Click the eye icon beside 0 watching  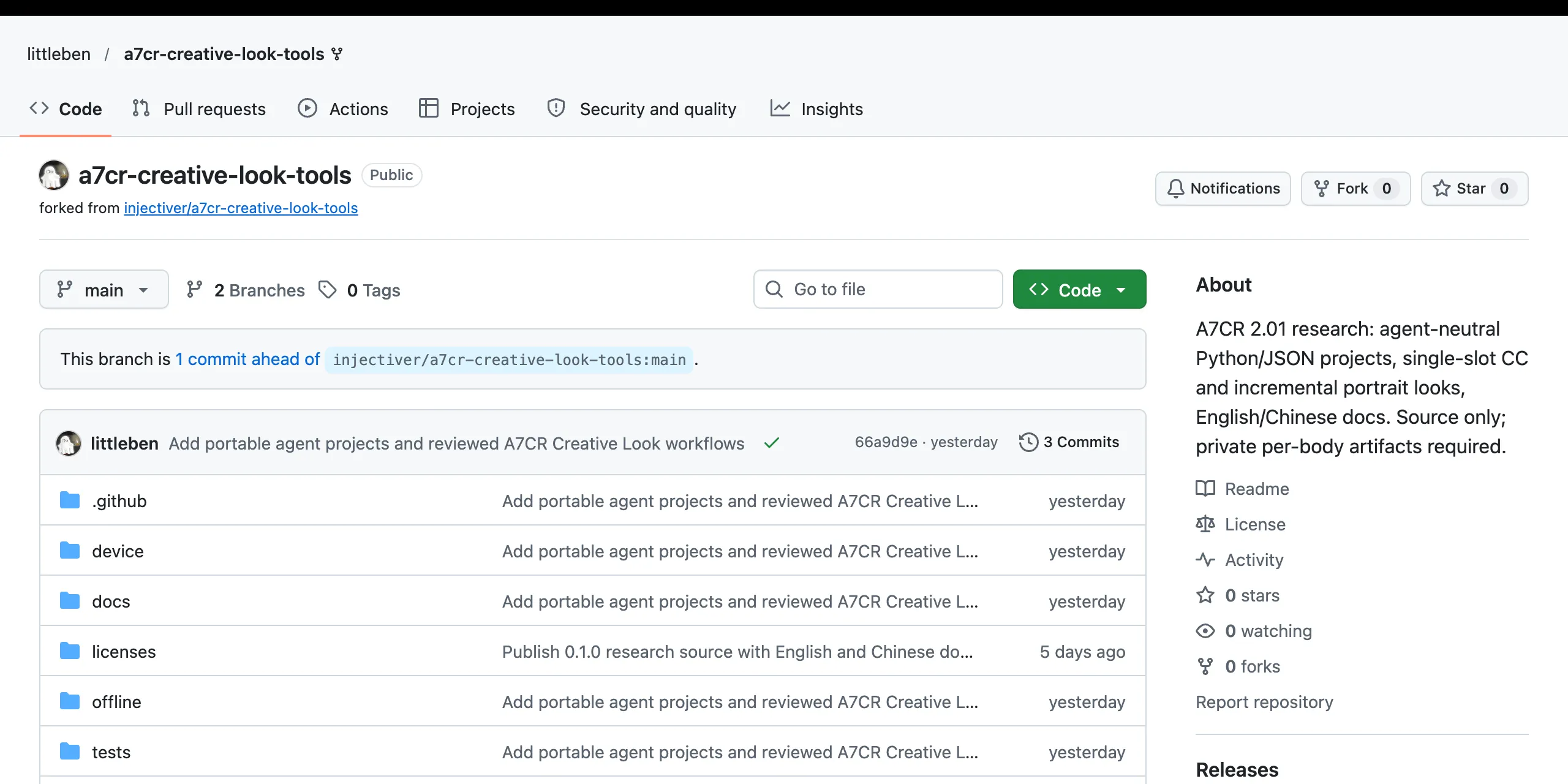1205,631
